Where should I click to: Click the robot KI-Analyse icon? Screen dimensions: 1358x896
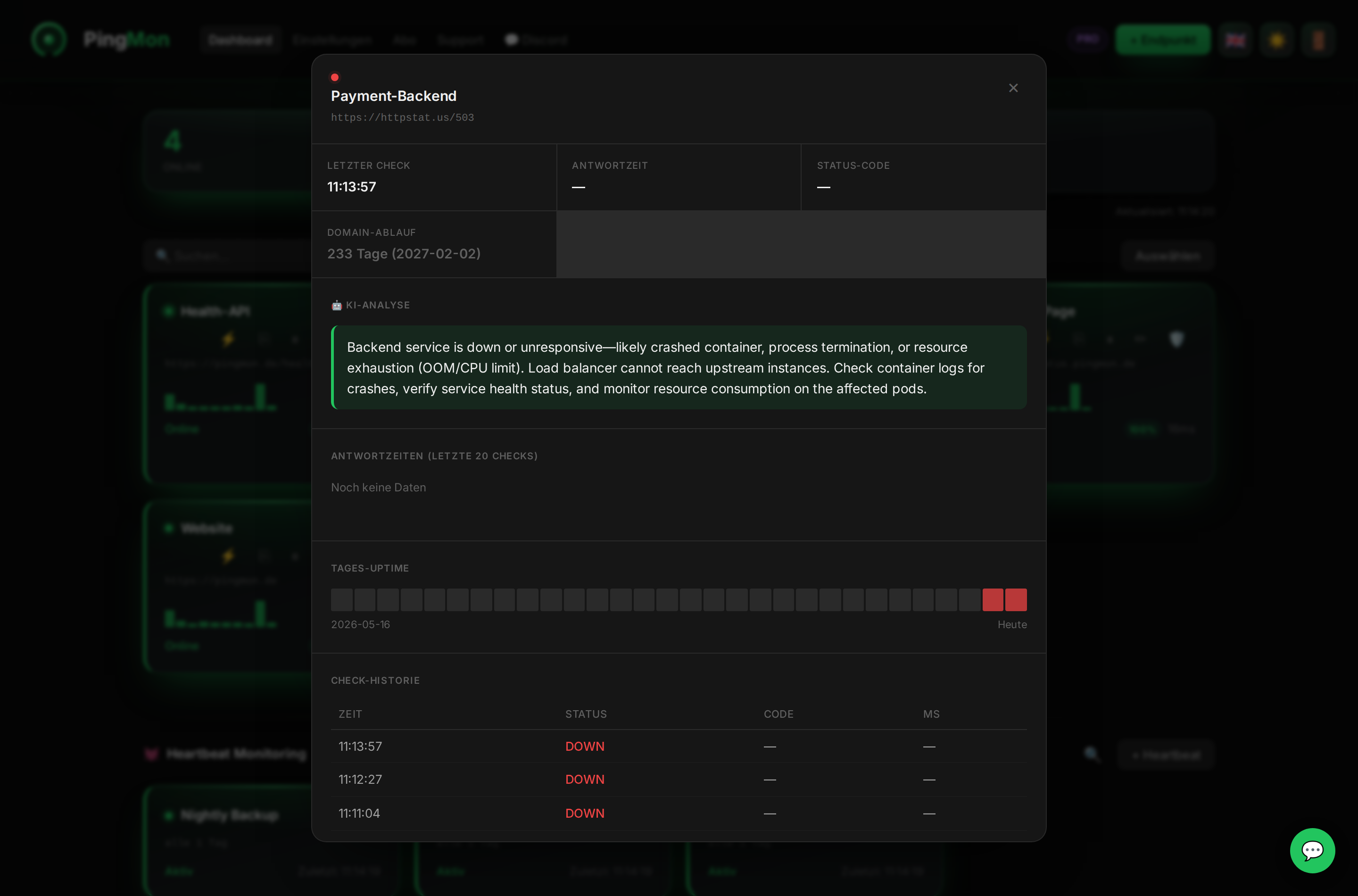(337, 305)
